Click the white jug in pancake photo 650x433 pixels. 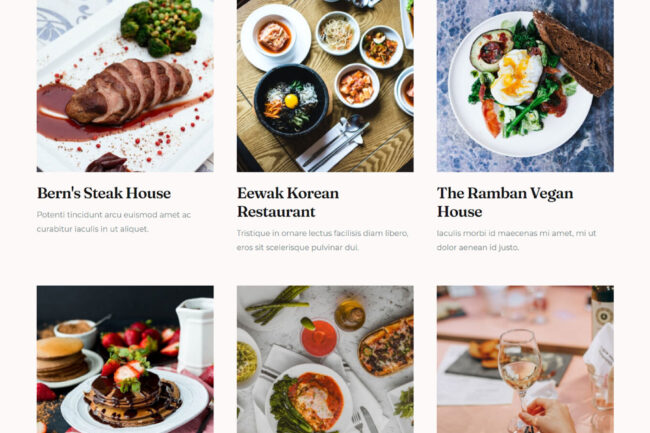point(194,335)
